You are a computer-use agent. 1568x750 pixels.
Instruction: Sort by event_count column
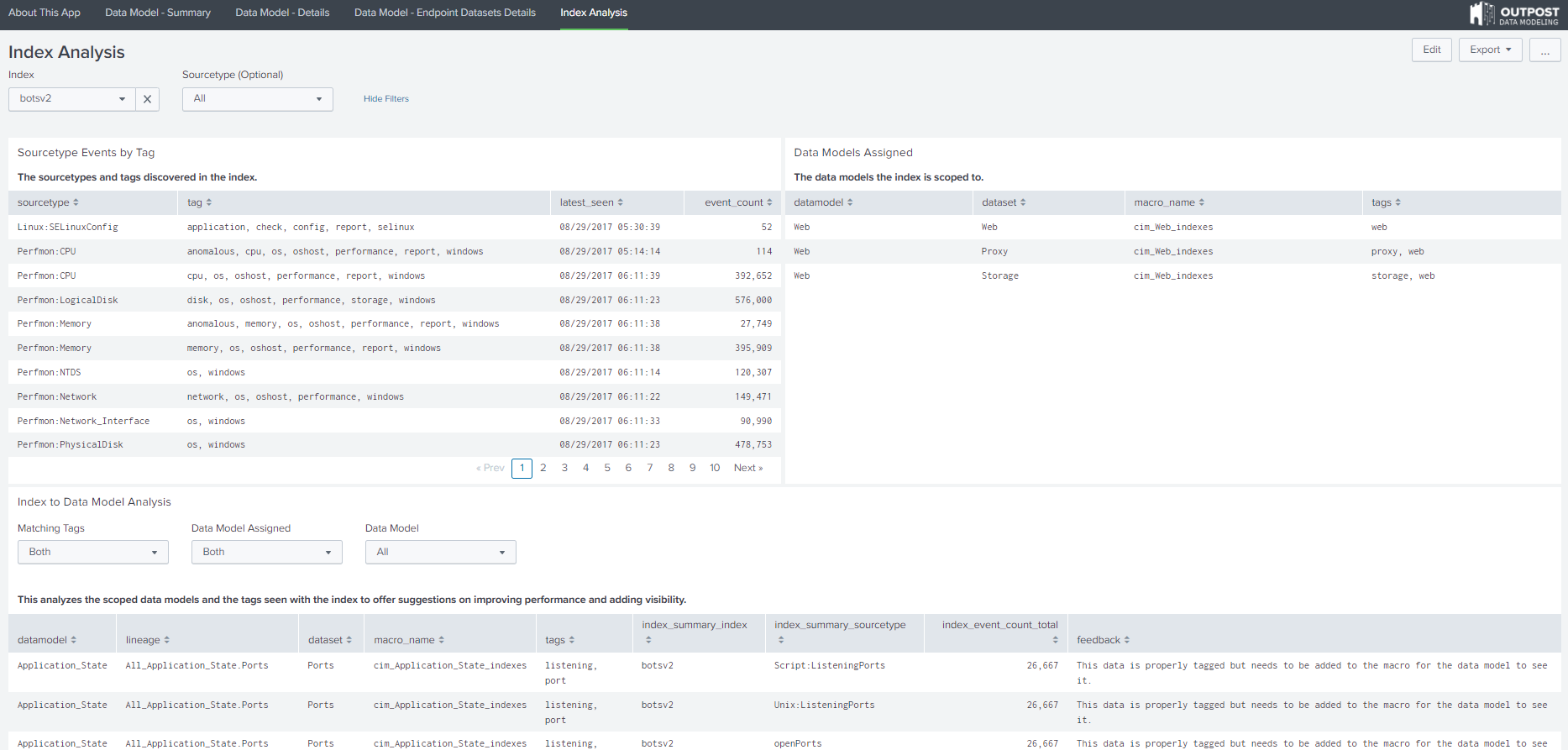point(738,202)
